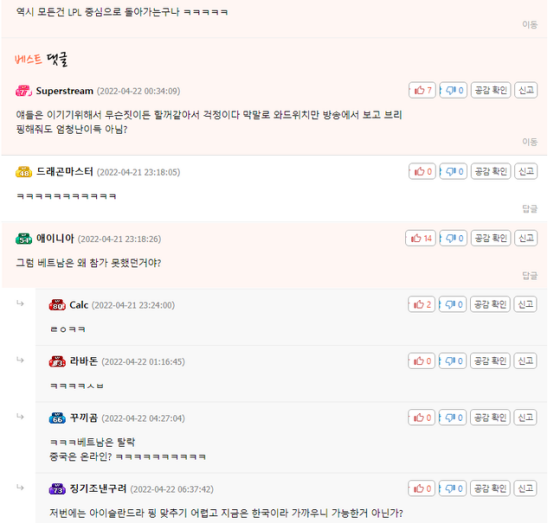This screenshot has height=524, width=554.
Task: Like 징기조낸구려's reply
Action: point(422,489)
